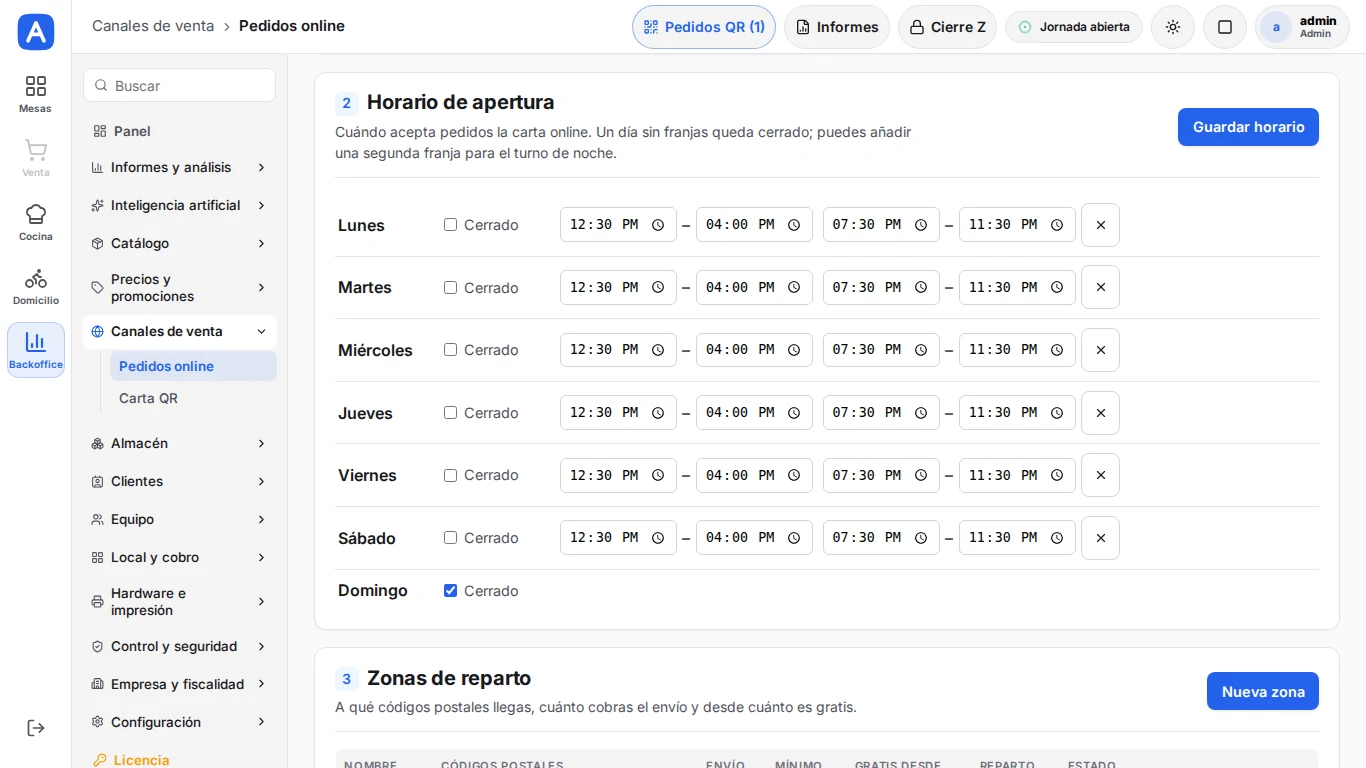Collapse Canales de venta section

click(180, 332)
